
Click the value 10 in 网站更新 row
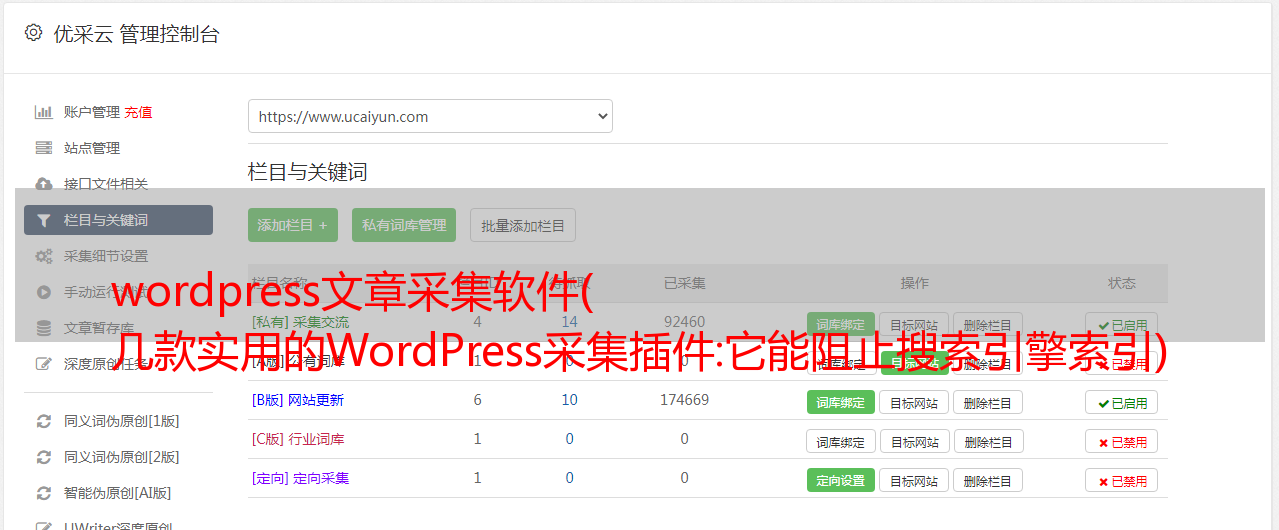click(569, 400)
